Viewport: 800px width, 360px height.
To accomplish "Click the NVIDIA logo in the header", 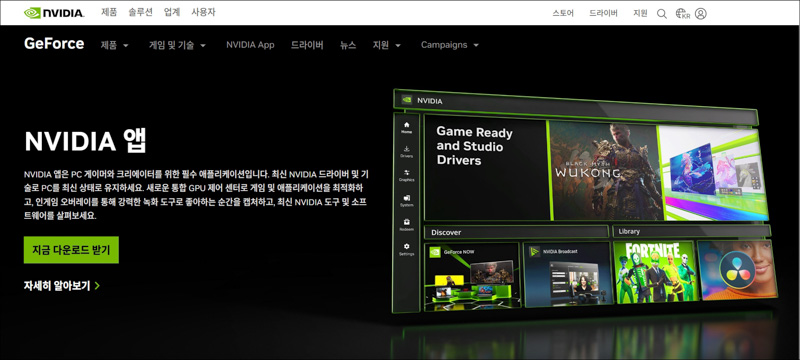I will (54, 13).
